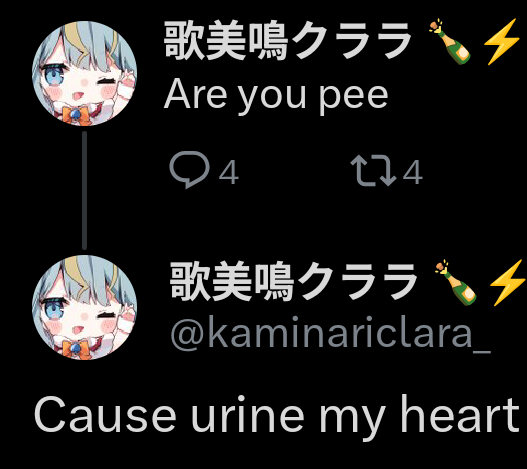This screenshot has height=469, width=527.
Task: Open the tweet reading "Are you pee"
Action: point(276,95)
